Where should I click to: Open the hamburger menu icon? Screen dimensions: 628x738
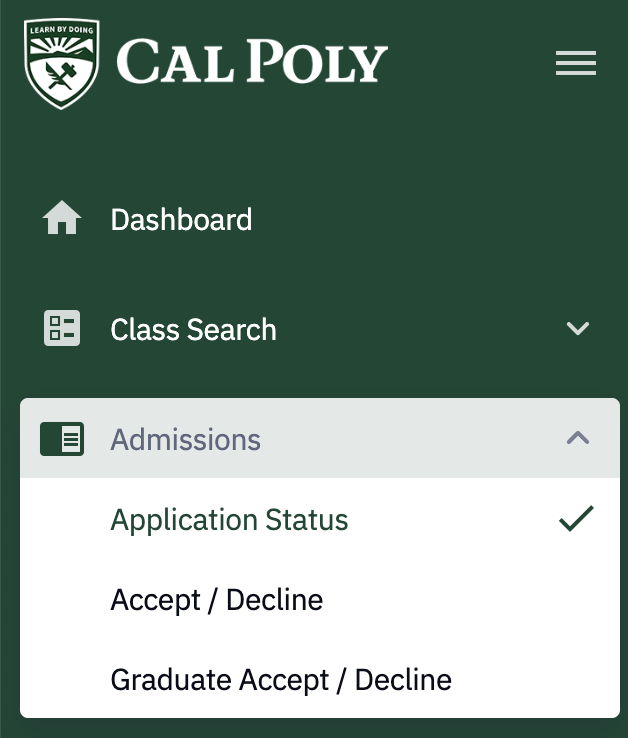[576, 64]
